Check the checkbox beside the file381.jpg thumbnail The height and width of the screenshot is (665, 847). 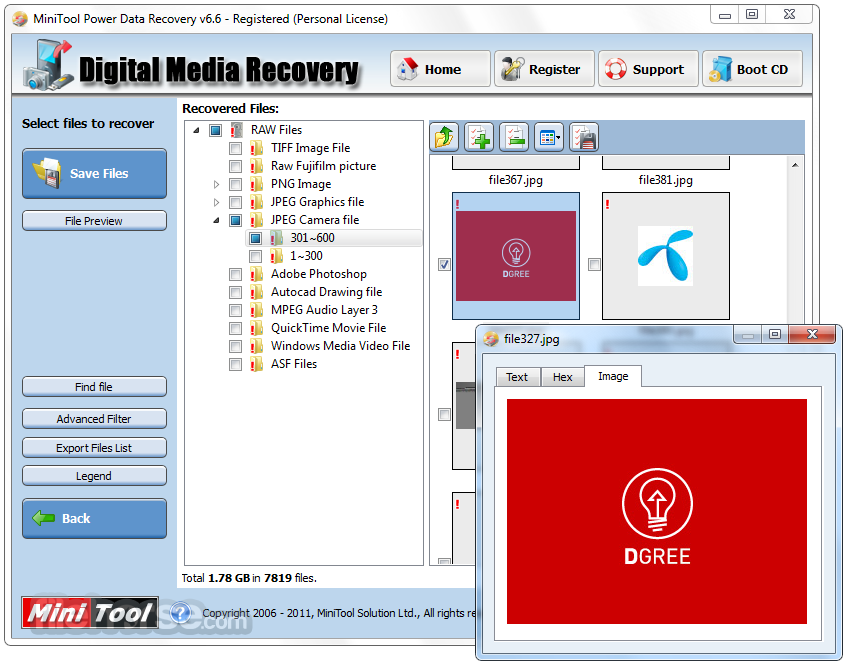(594, 264)
